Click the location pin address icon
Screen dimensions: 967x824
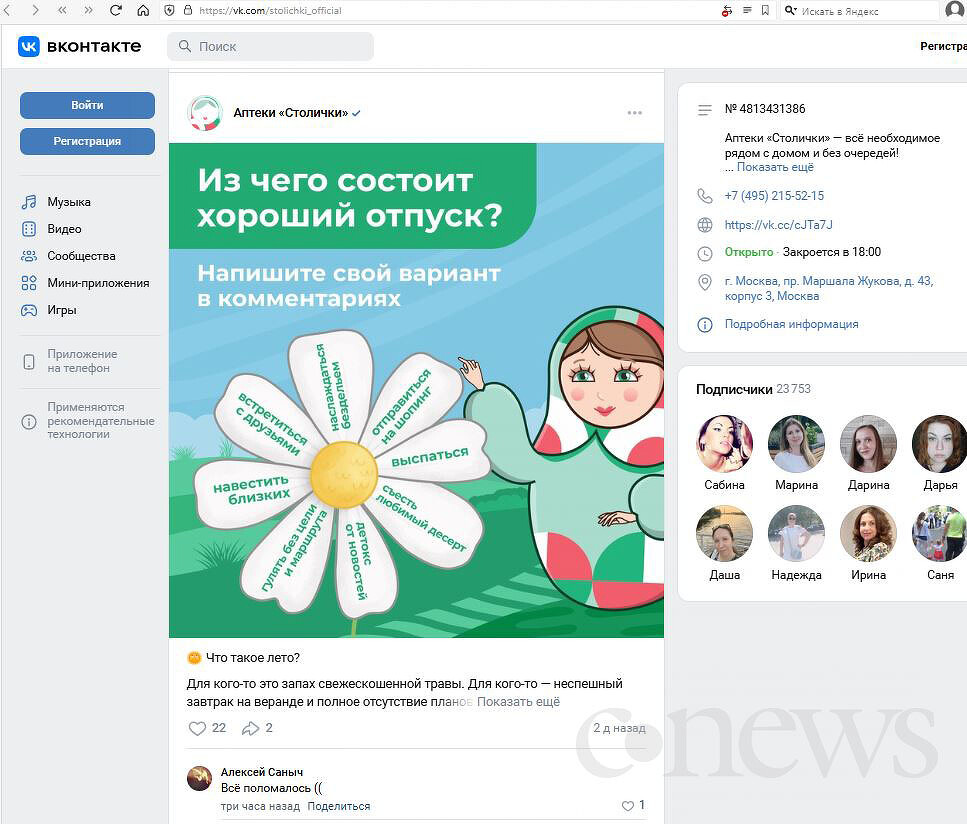tap(704, 282)
